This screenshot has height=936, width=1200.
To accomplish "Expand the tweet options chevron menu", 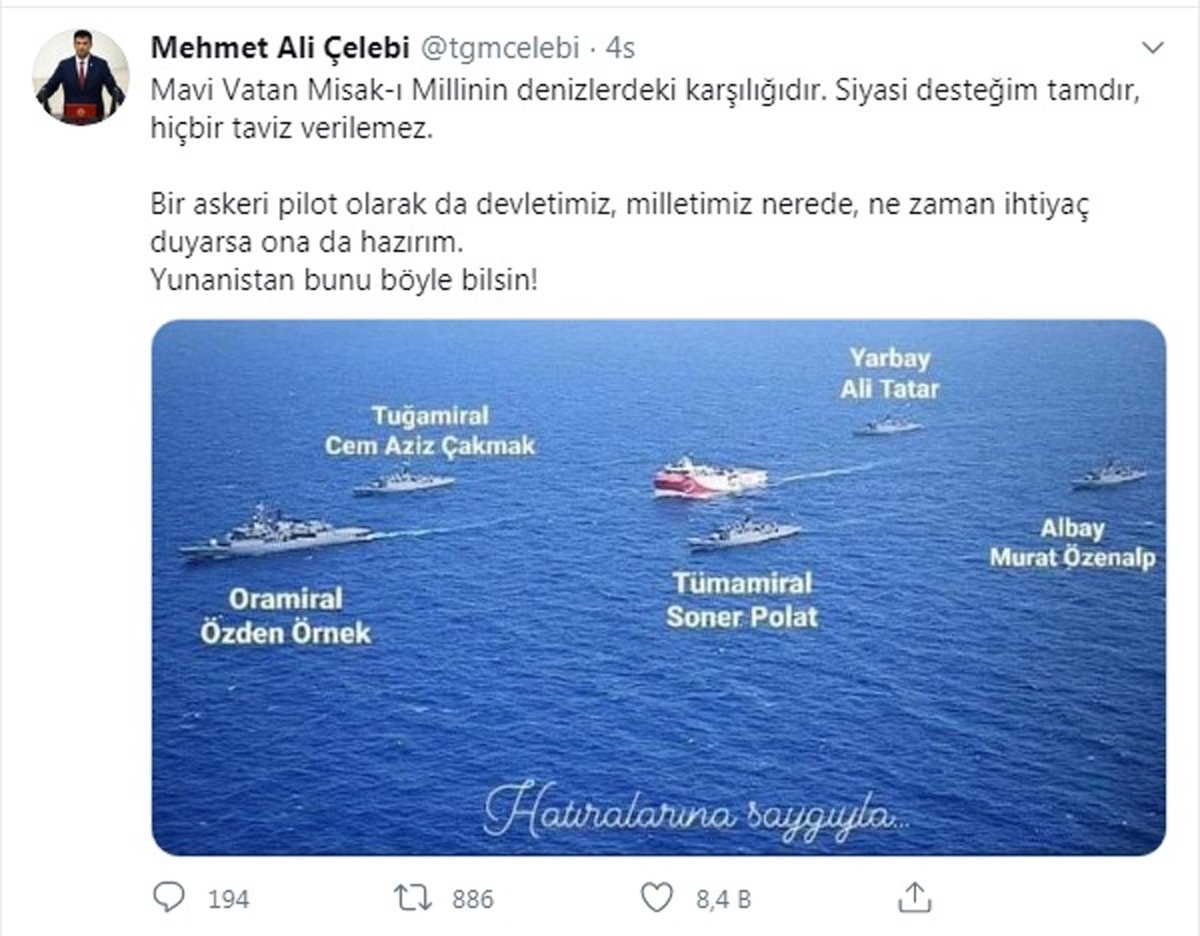I will [x=1152, y=47].
